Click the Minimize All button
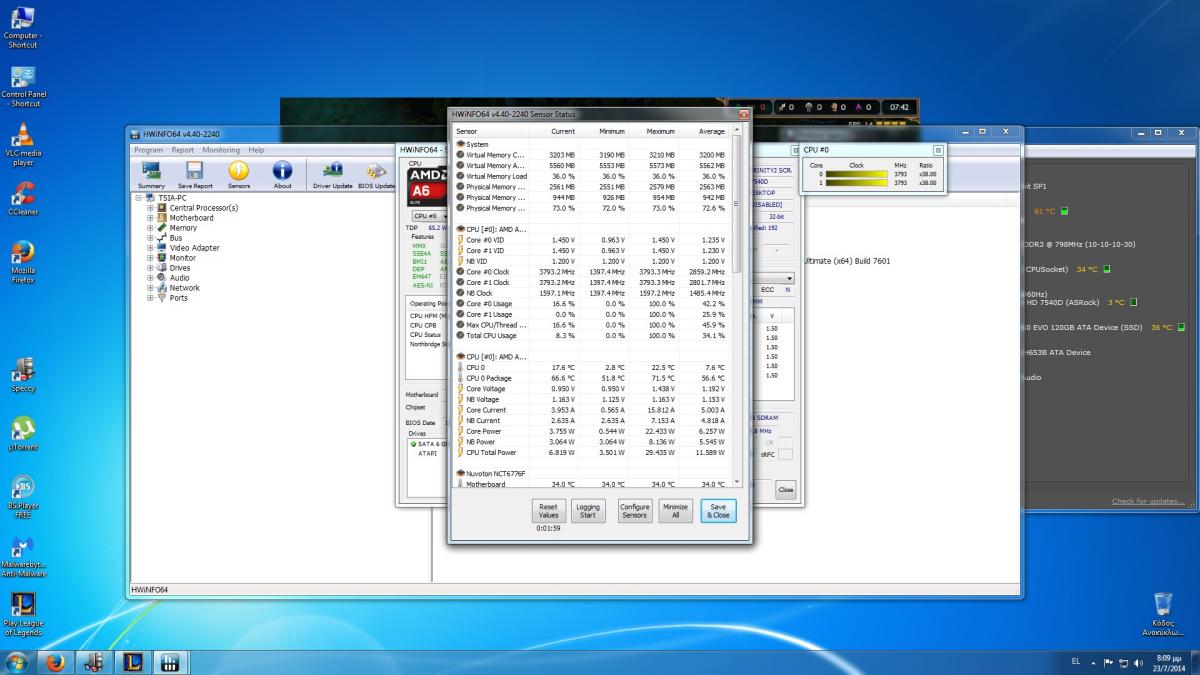Image resolution: width=1200 pixels, height=675 pixels. point(675,511)
